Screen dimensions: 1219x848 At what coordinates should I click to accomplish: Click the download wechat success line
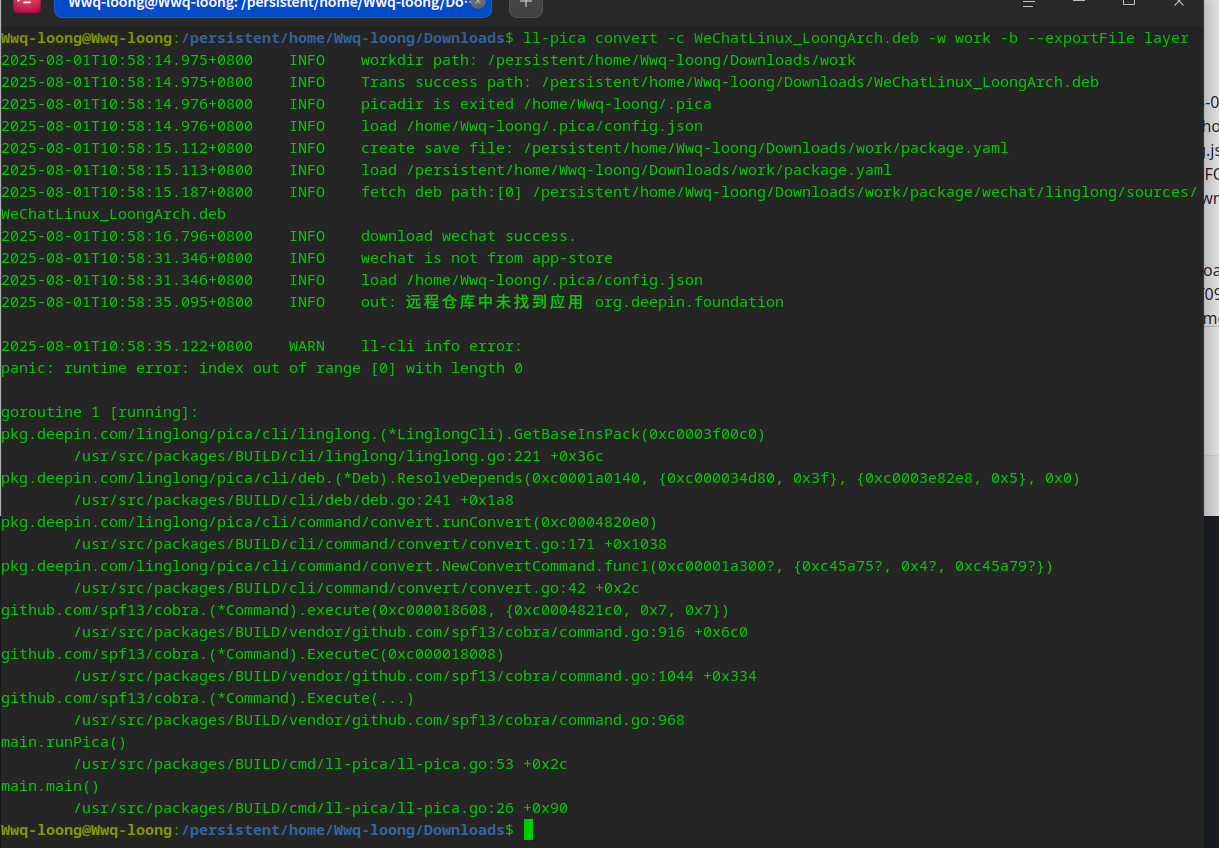289,236
